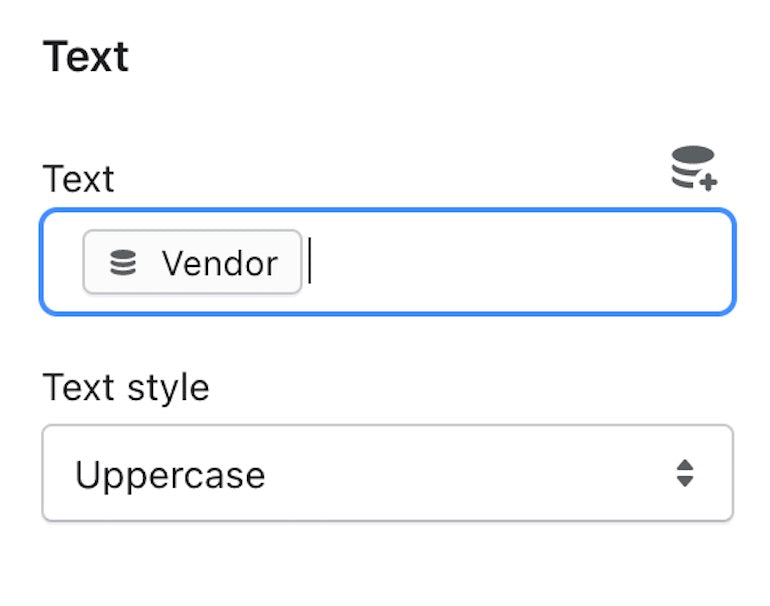Image resolution: width=770 pixels, height=606 pixels.
Task: Click the word Vendor in the chip
Action: [220, 263]
